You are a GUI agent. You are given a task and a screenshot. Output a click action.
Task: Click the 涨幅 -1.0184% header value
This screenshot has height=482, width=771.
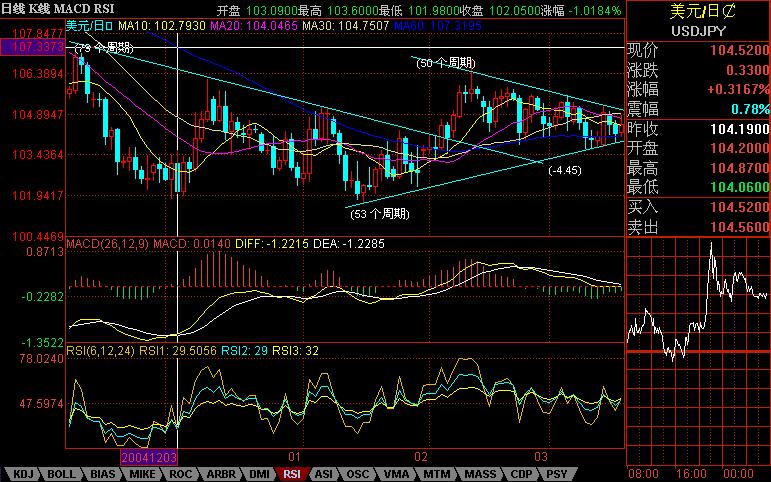tap(581, 10)
